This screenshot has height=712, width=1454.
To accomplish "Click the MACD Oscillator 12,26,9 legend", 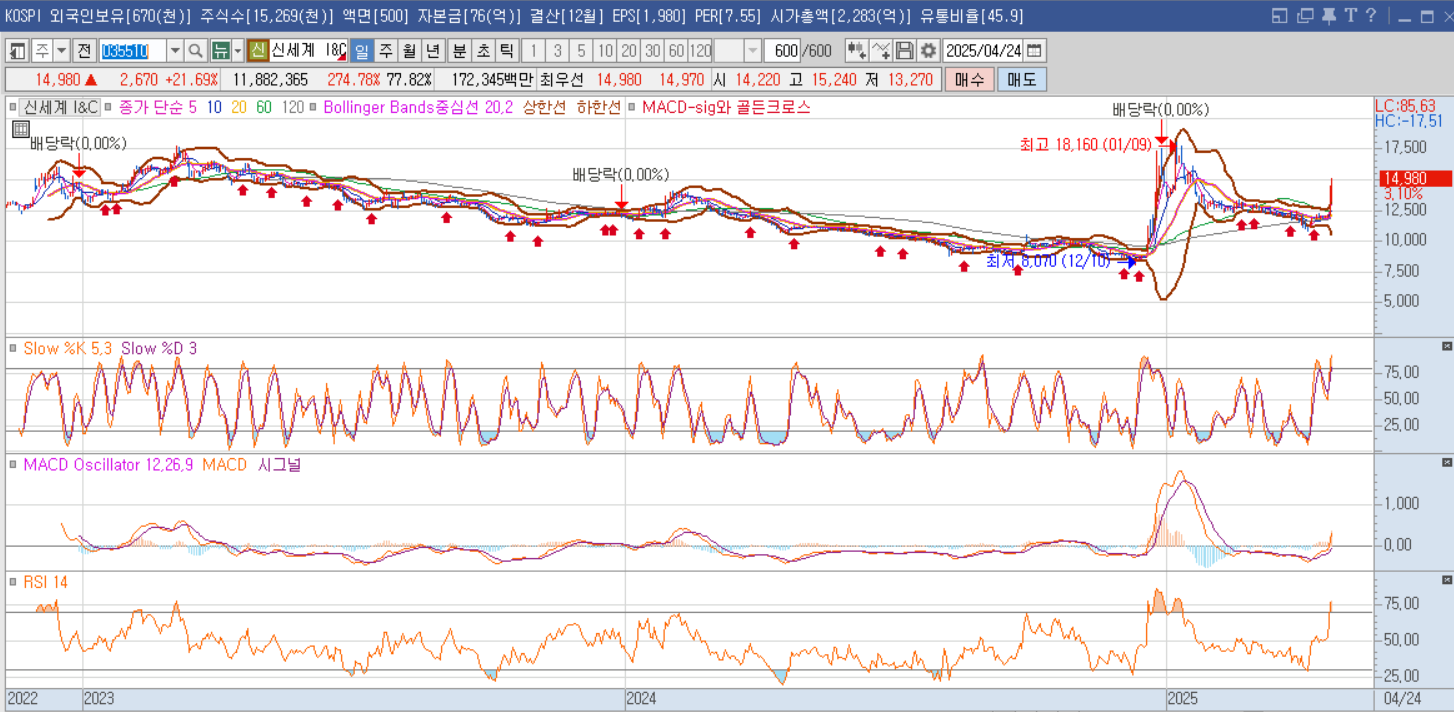I will point(108,465).
